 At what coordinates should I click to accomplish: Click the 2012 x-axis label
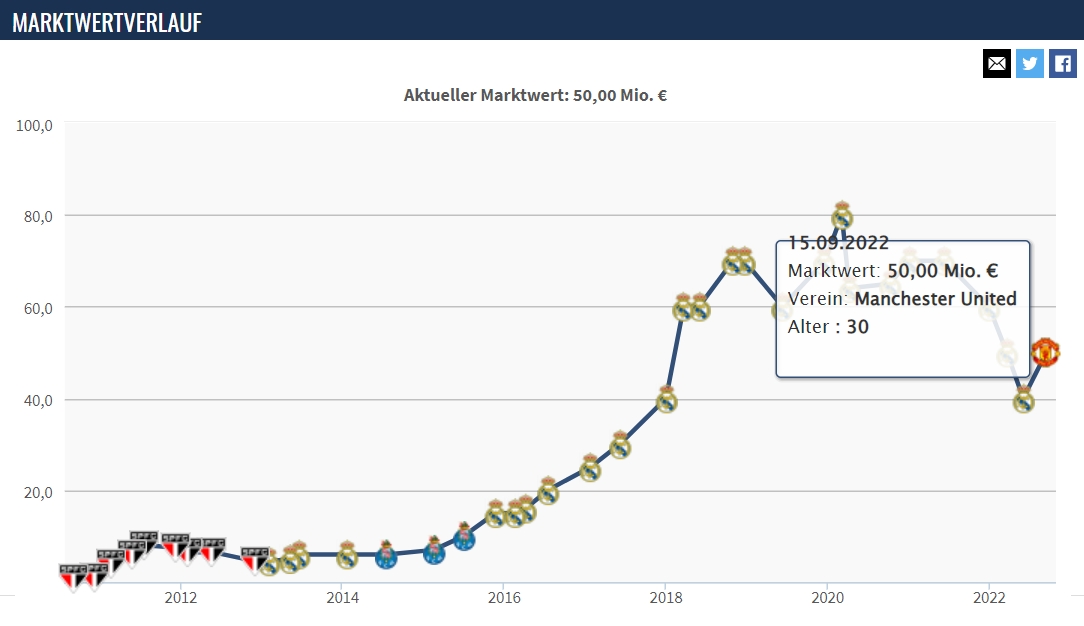click(180, 598)
